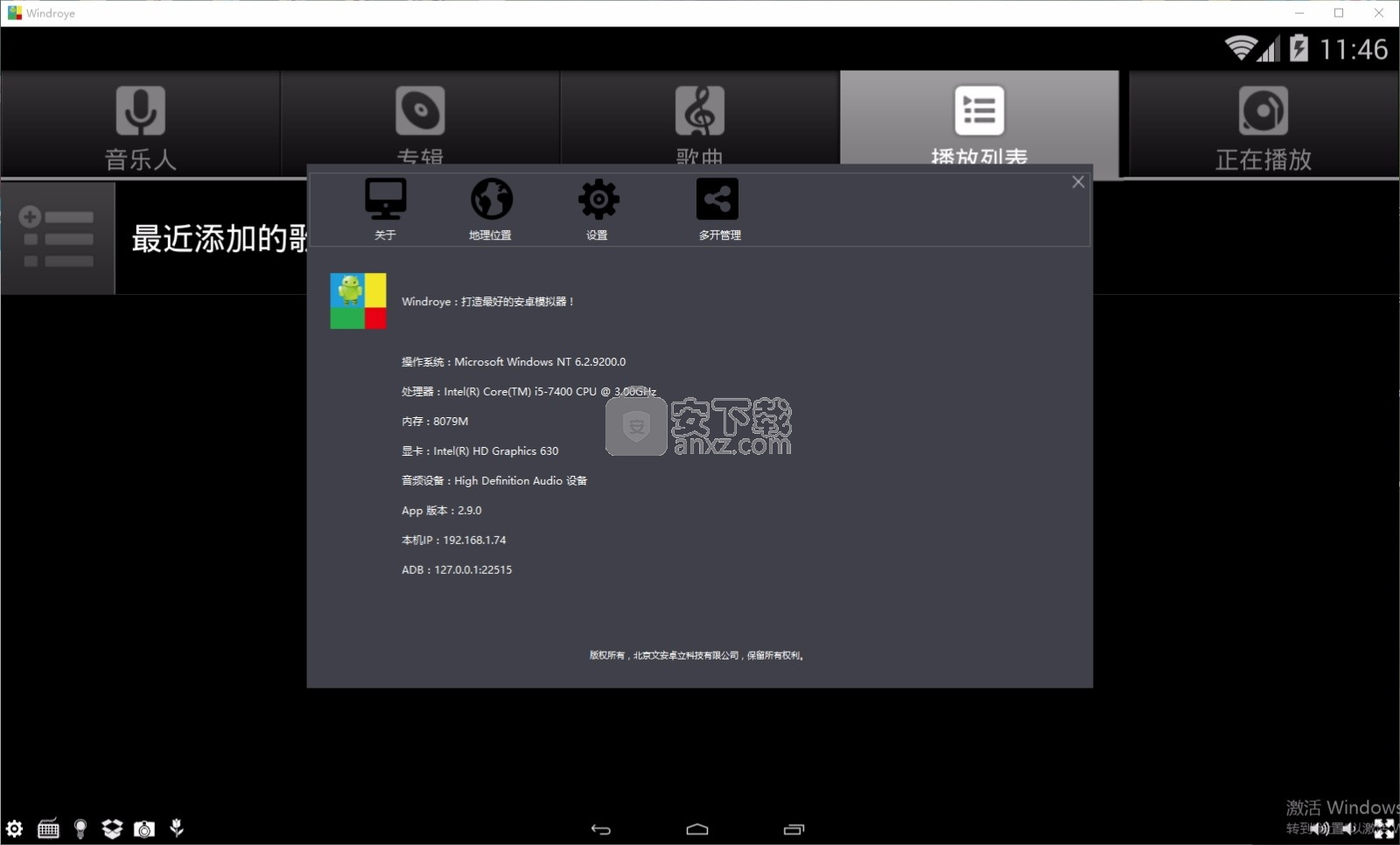
Task: Click the Windroye slogan text line
Action: [x=488, y=302]
